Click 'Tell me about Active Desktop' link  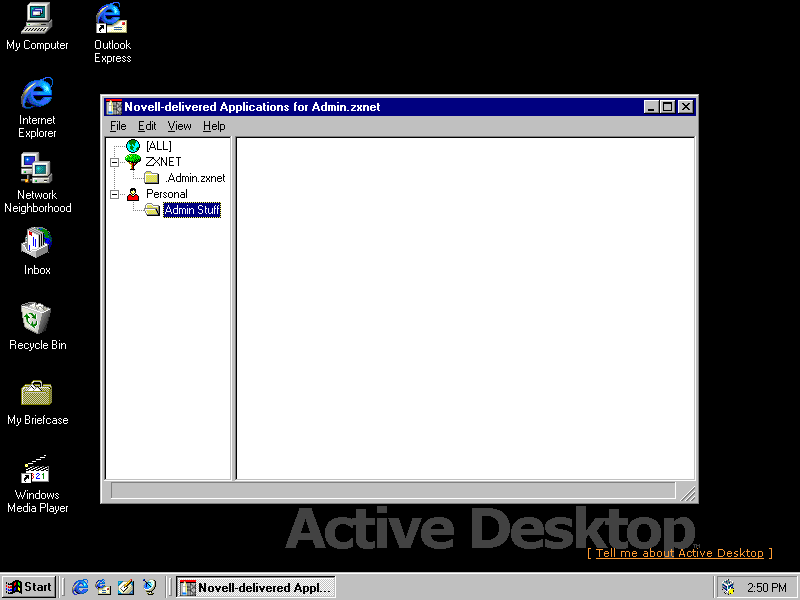point(679,553)
